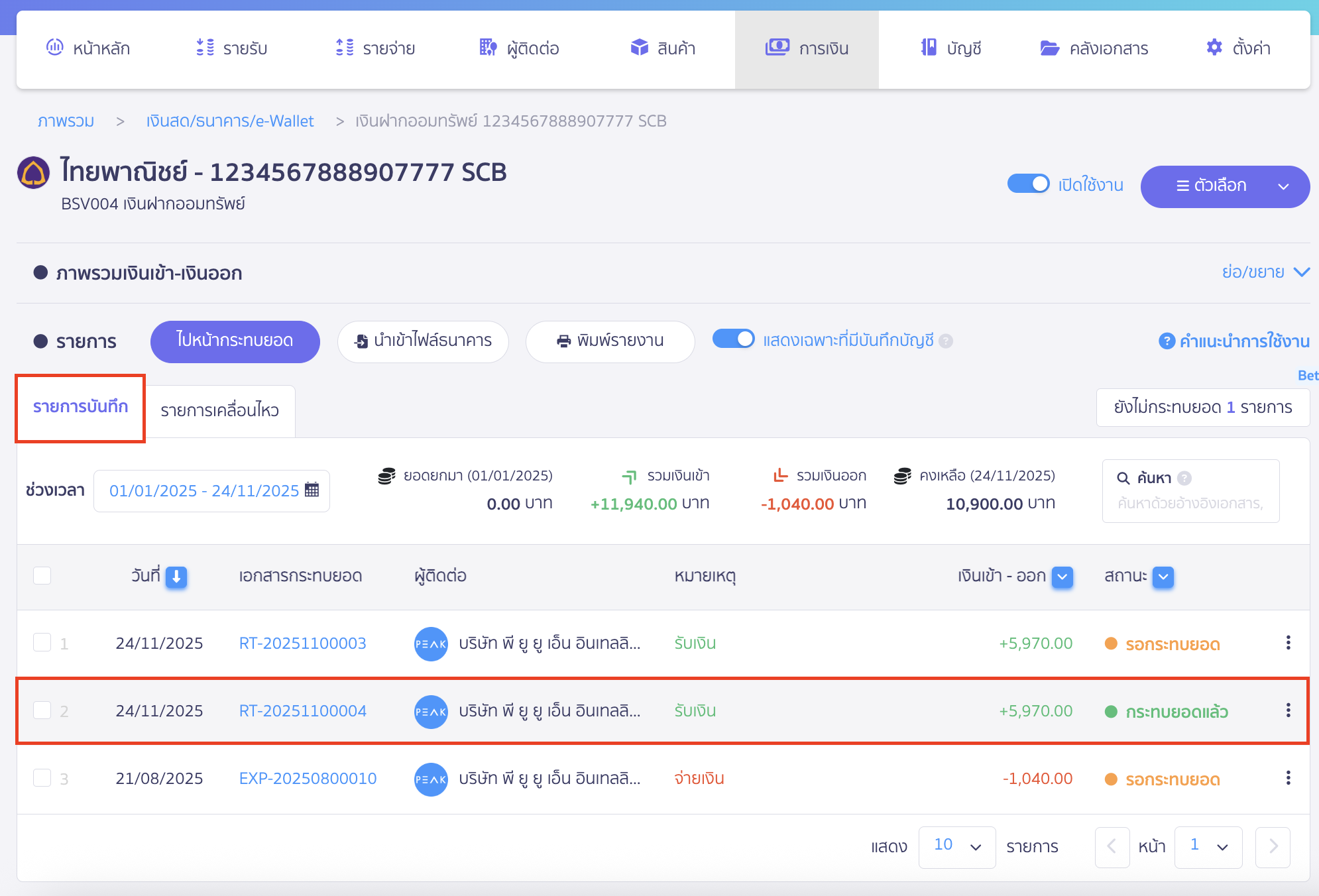1319x896 pixels.
Task: Toggle show only recorded accounting entries
Action: click(733, 339)
